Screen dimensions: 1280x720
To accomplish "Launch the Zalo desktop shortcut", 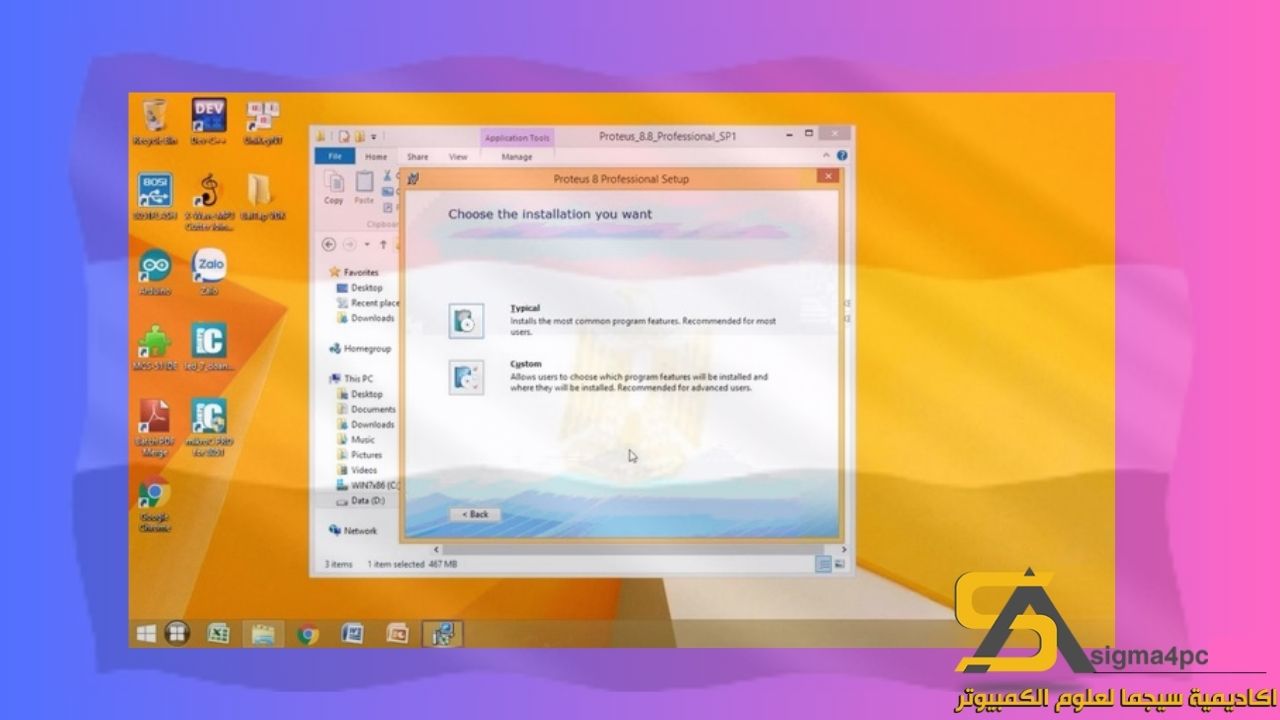I will (x=209, y=272).
